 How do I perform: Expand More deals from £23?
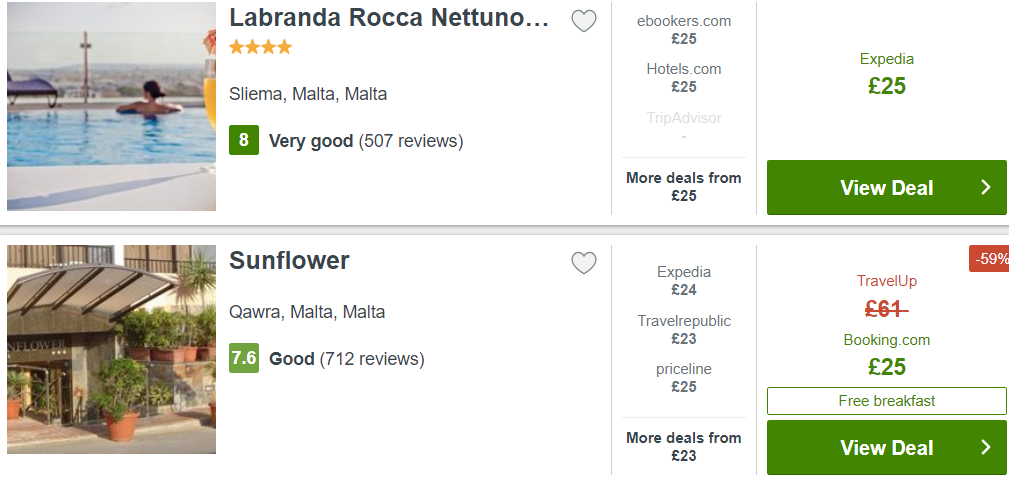pyautogui.click(x=683, y=446)
